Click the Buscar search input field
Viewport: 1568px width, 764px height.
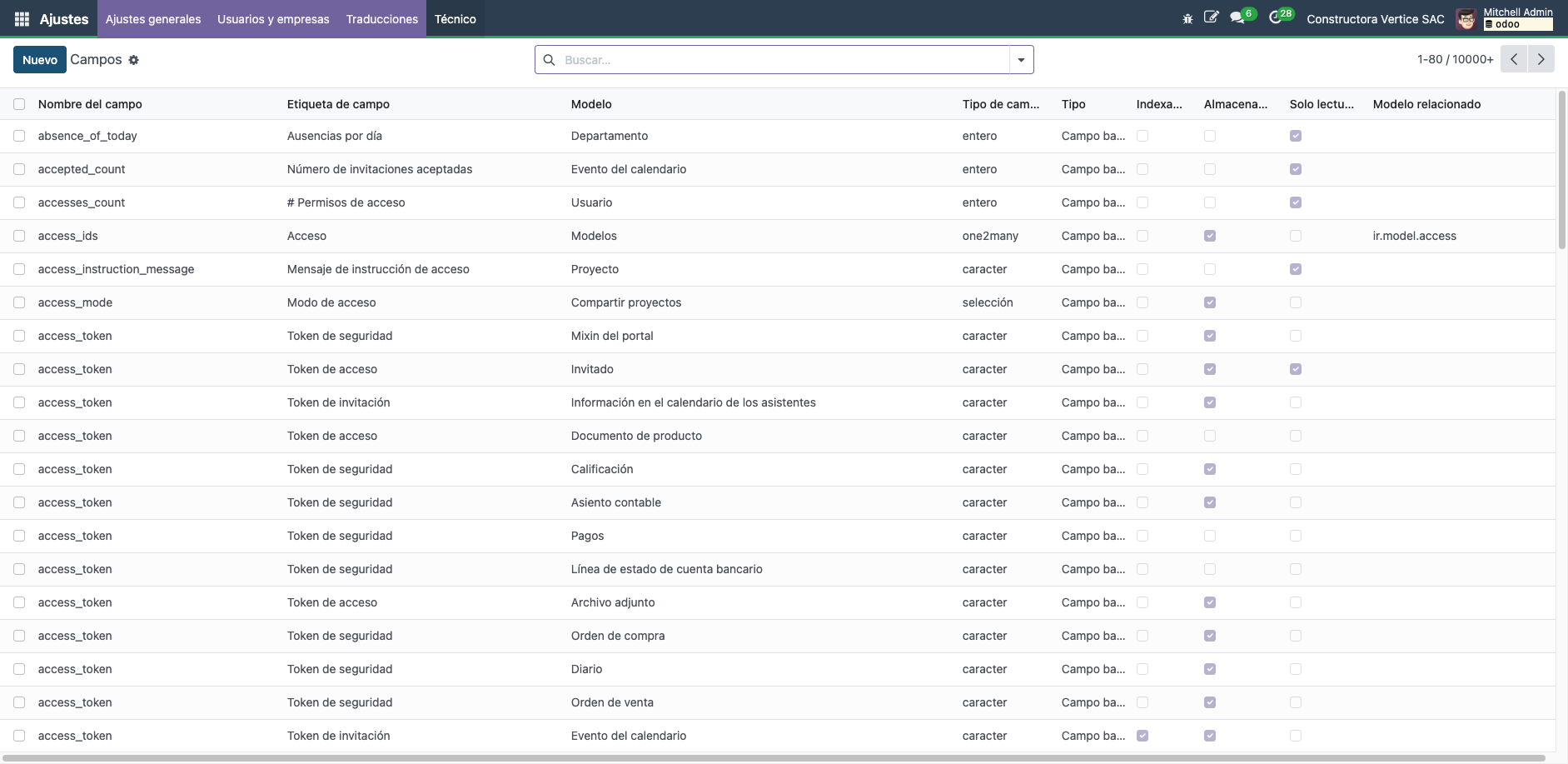click(x=783, y=60)
